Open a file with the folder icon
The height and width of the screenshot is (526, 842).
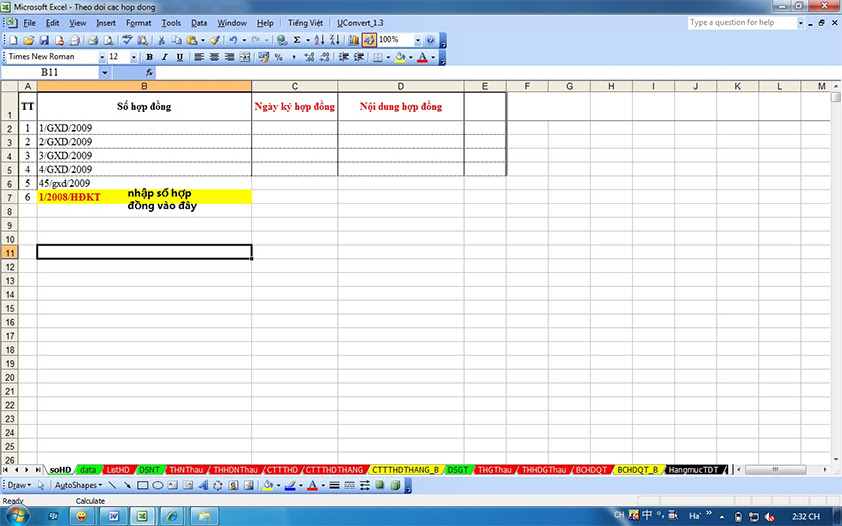pos(28,40)
